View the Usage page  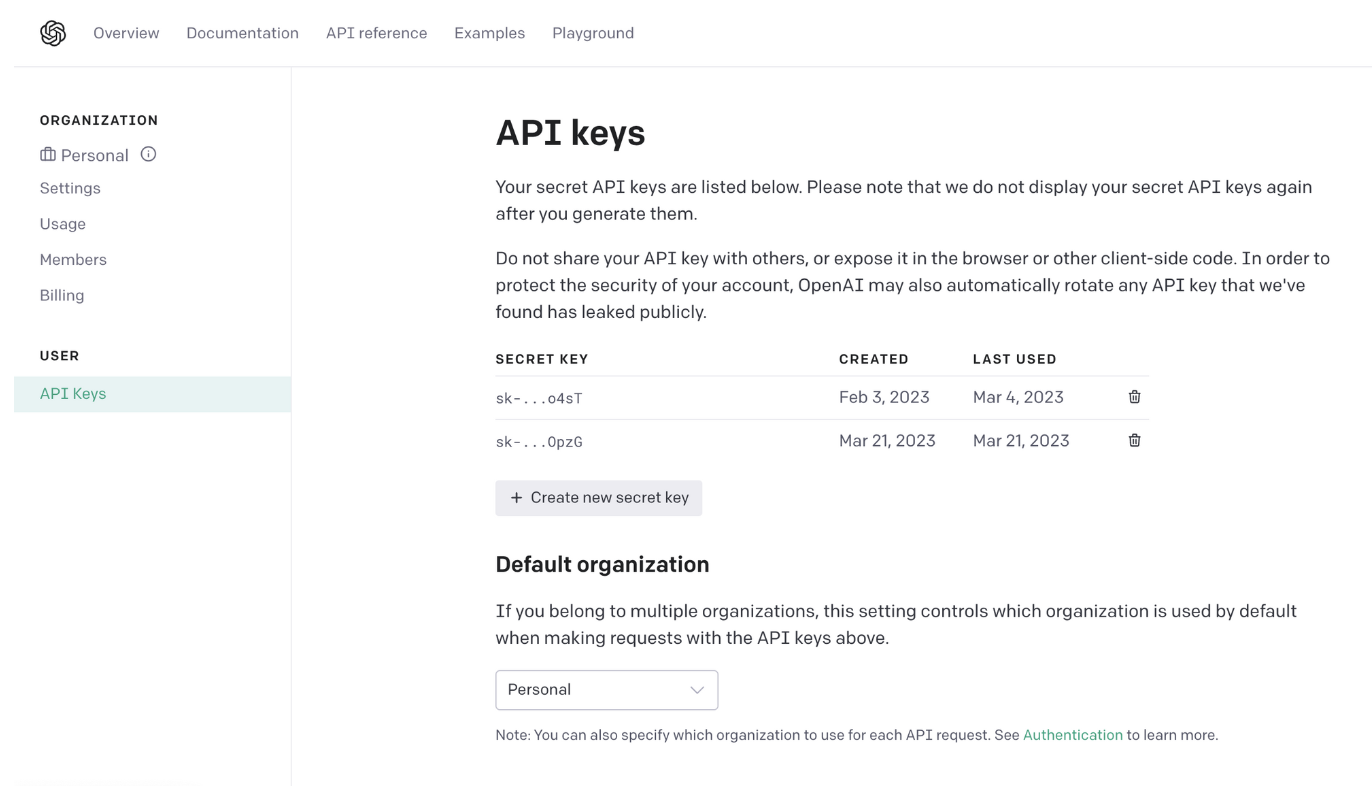(x=63, y=224)
